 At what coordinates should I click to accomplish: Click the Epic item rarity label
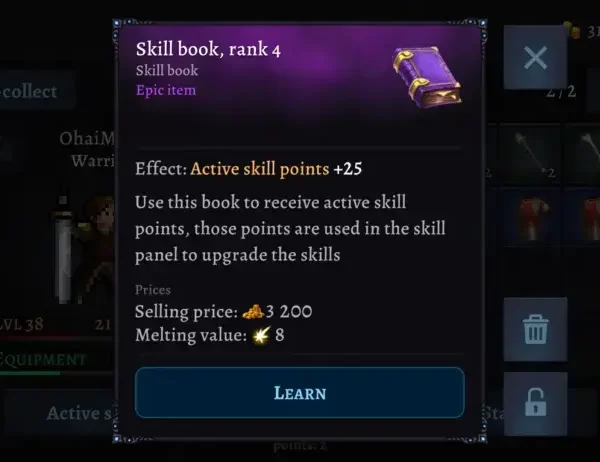(166, 90)
